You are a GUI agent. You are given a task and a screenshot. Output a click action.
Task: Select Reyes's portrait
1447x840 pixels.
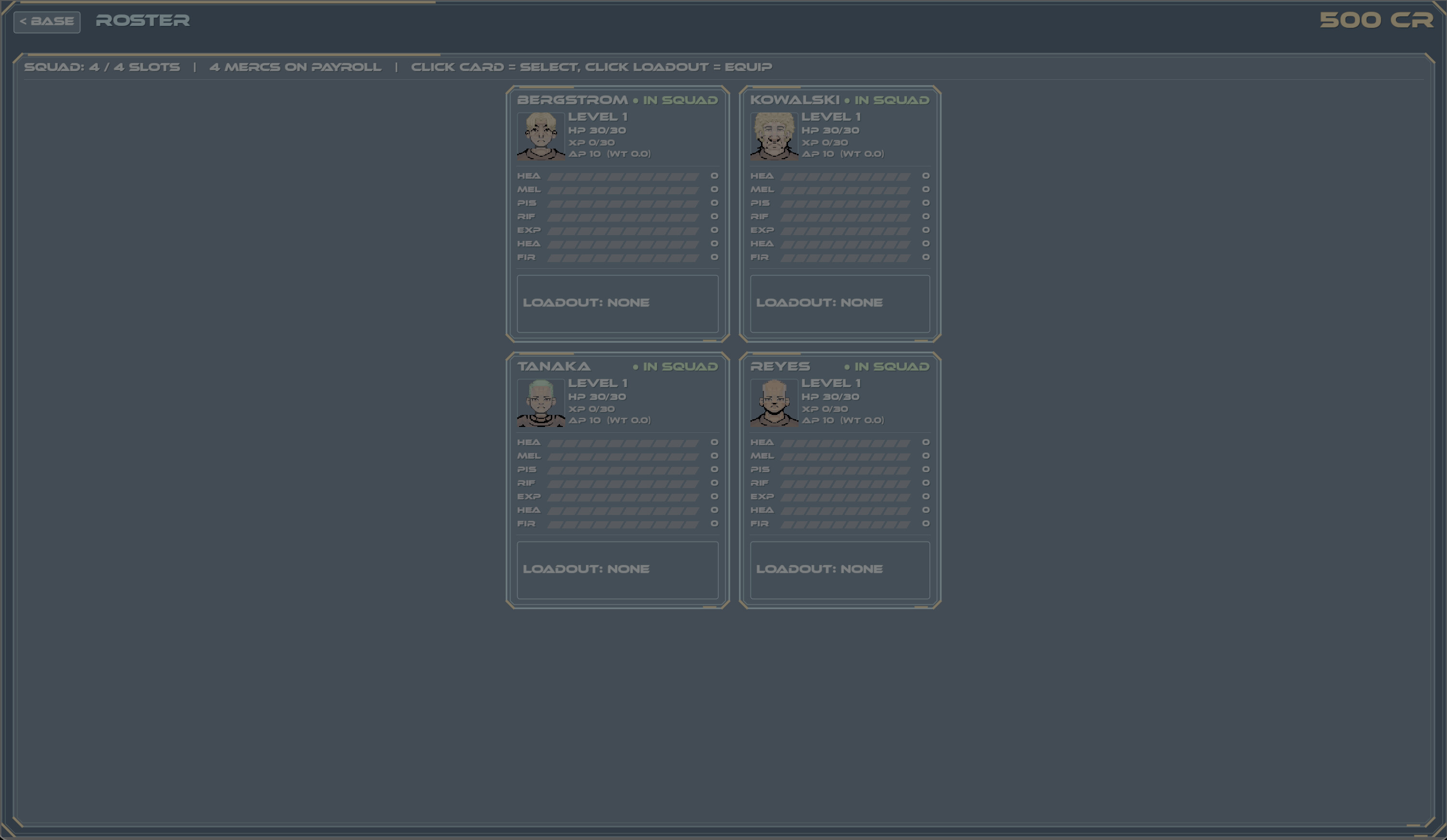[774, 402]
